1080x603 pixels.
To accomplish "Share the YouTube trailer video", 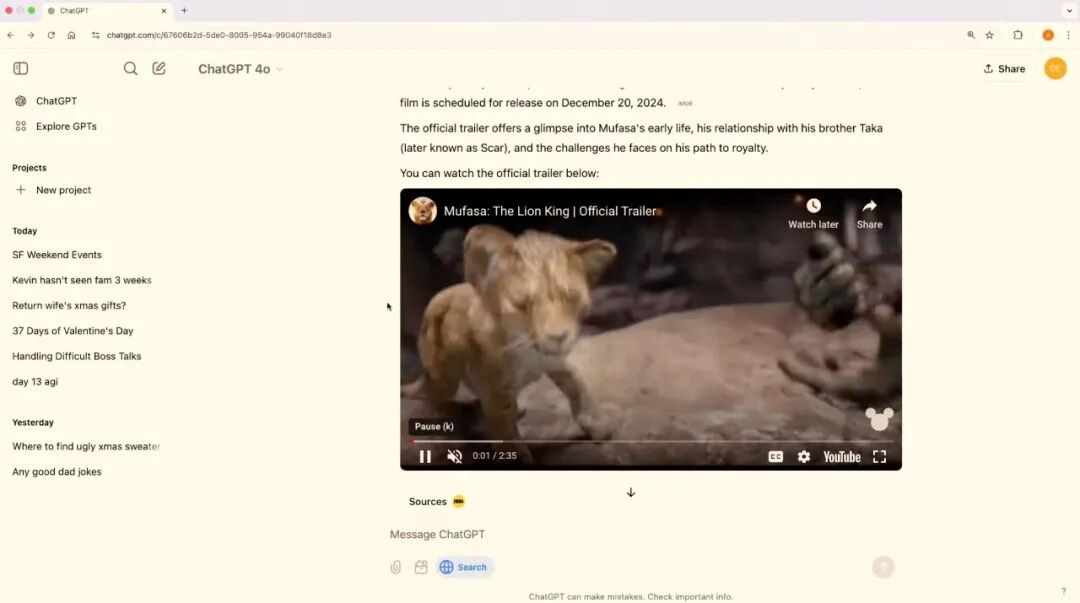I will 869,214.
